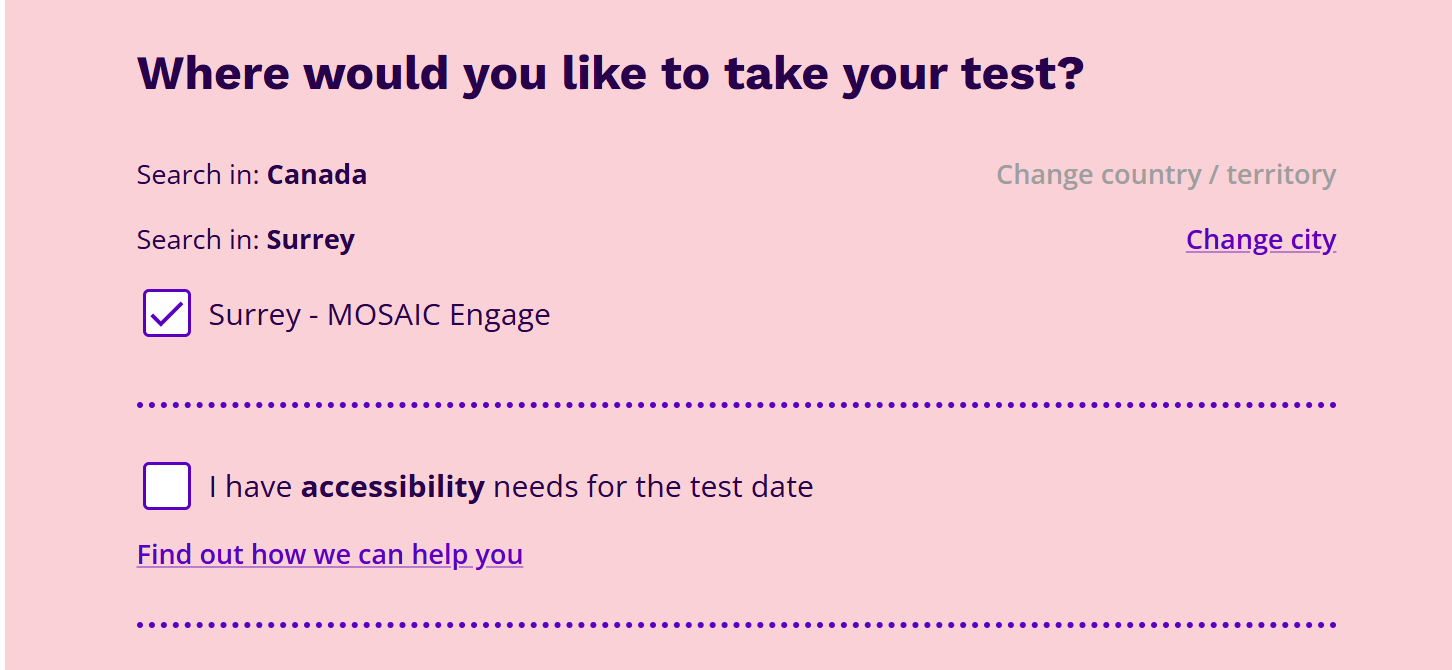This screenshot has width=1452, height=670.
Task: Click the purple checkmark icon
Action: (x=167, y=314)
